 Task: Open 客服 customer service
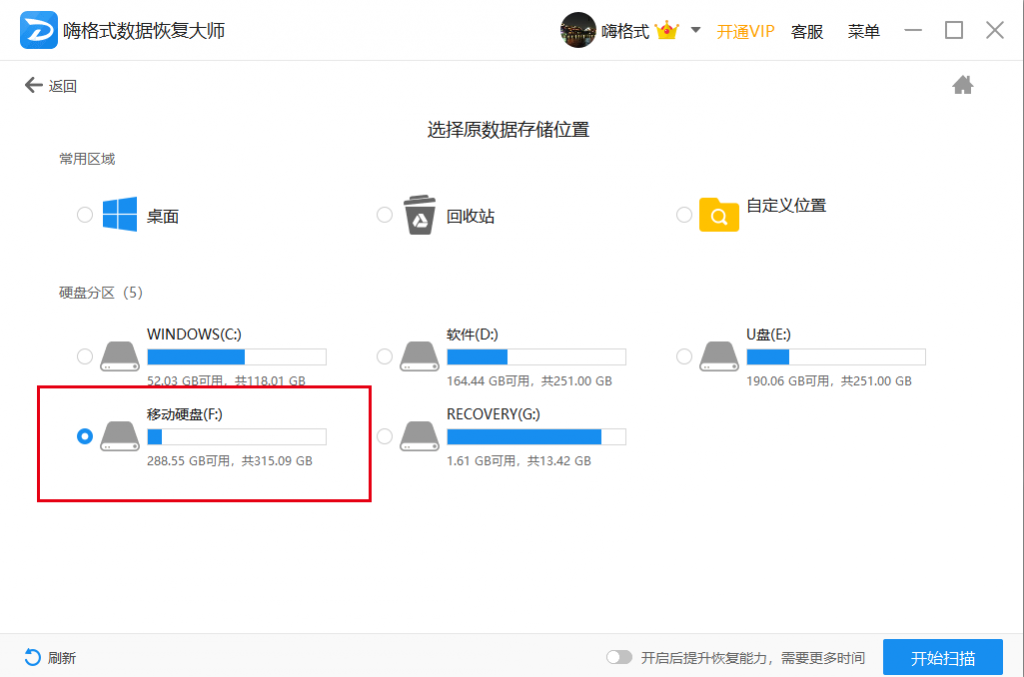(807, 31)
